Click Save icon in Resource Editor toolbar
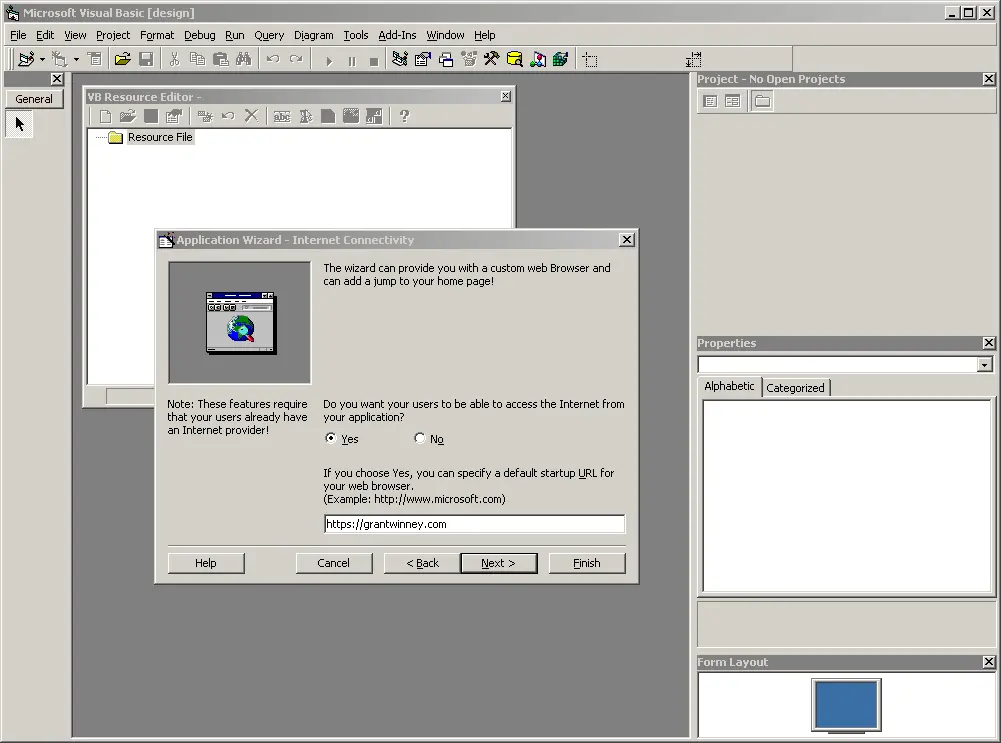Viewport: 1001px width, 743px height. [x=151, y=116]
